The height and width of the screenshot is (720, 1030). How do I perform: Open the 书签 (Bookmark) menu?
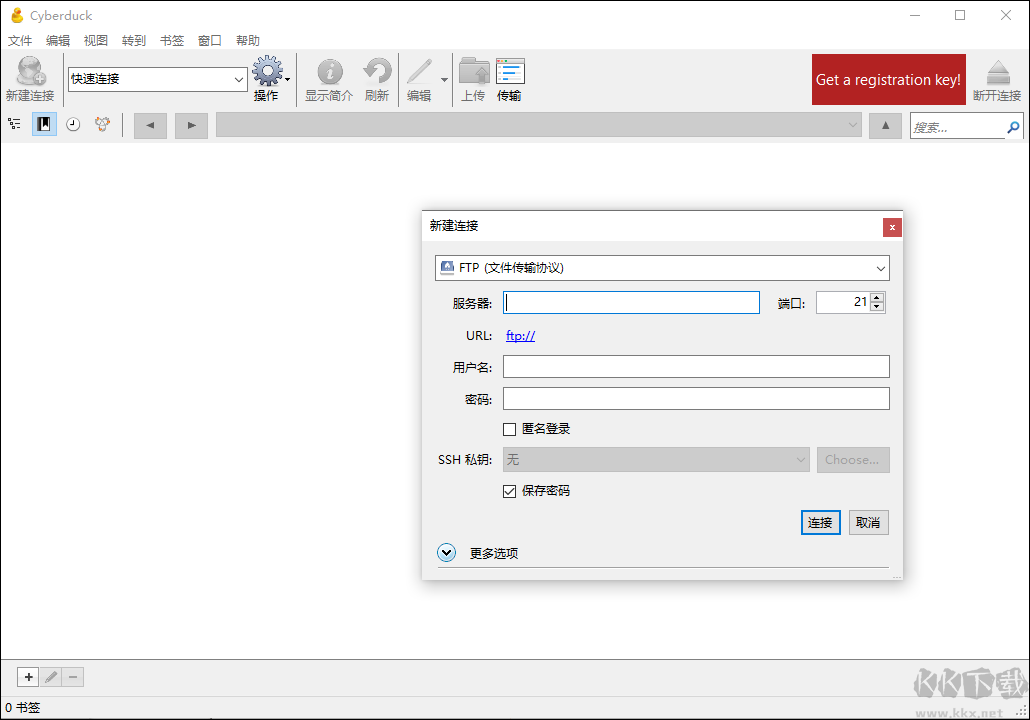coord(172,41)
